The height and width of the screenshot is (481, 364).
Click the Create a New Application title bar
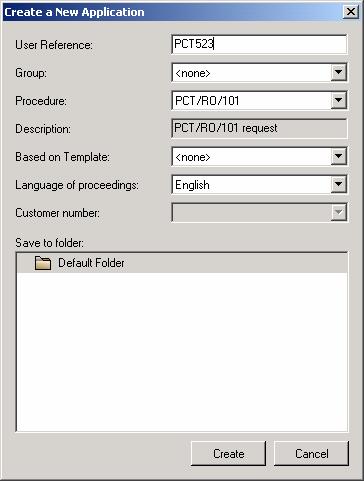coord(173,12)
